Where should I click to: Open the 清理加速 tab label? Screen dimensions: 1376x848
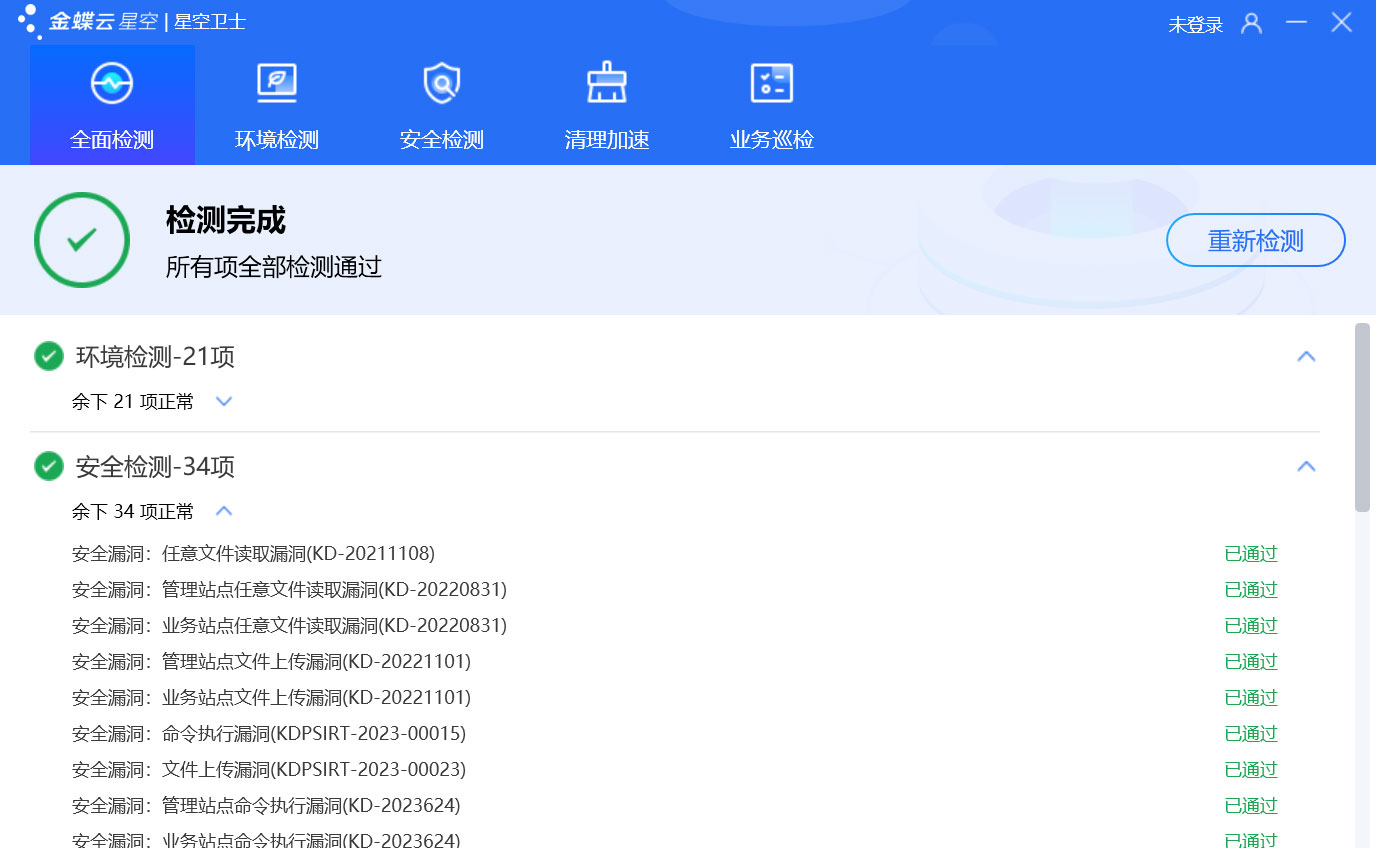[x=606, y=140]
